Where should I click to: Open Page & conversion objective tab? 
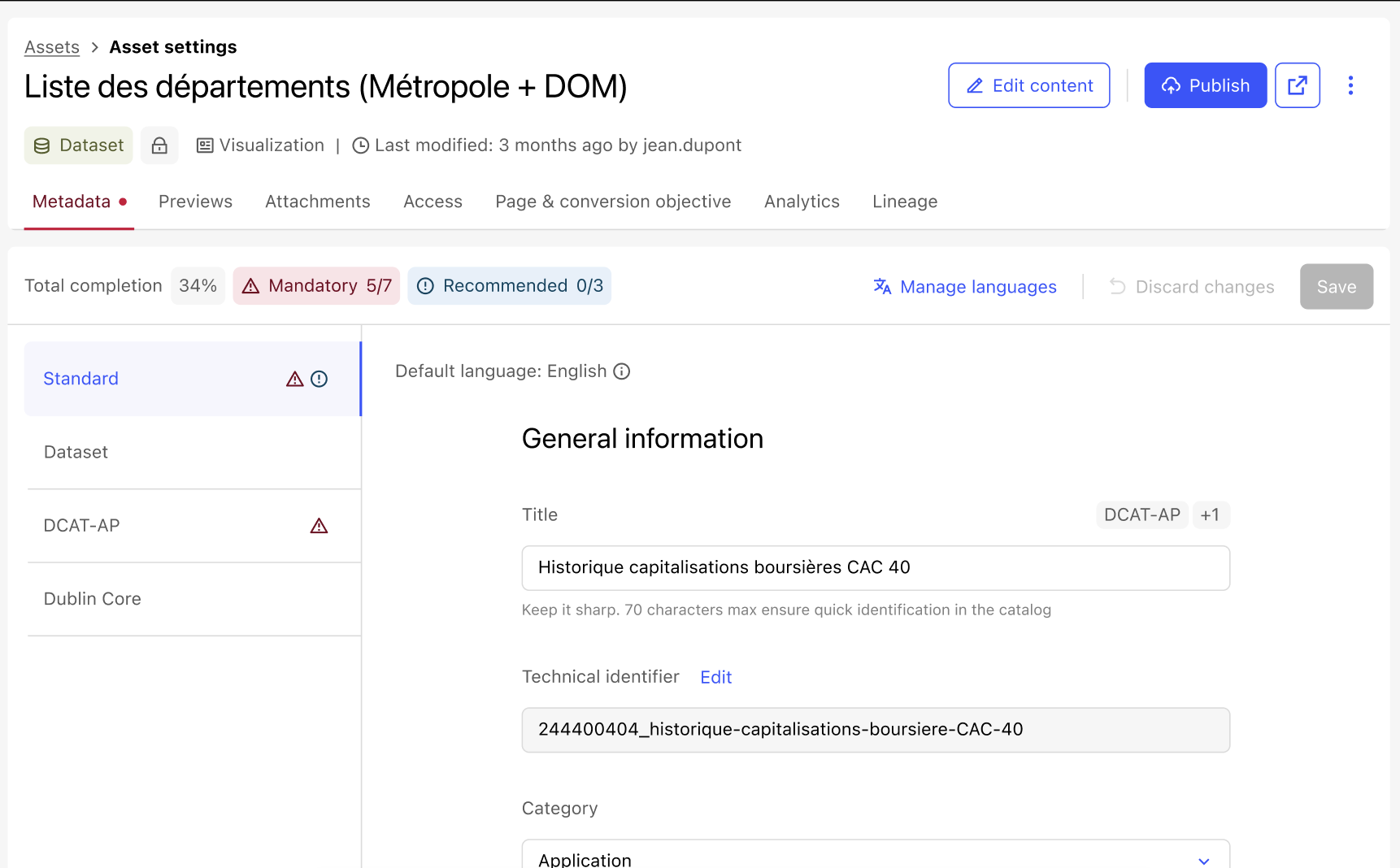pos(613,202)
